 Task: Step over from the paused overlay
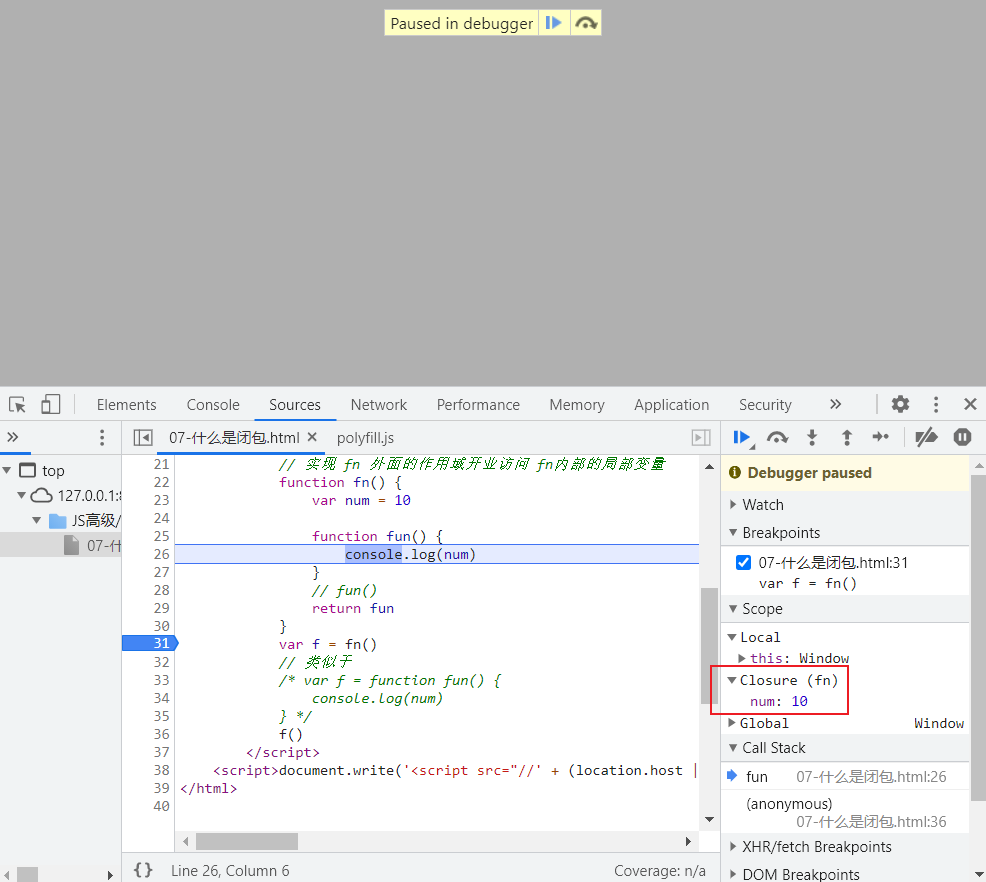586,23
